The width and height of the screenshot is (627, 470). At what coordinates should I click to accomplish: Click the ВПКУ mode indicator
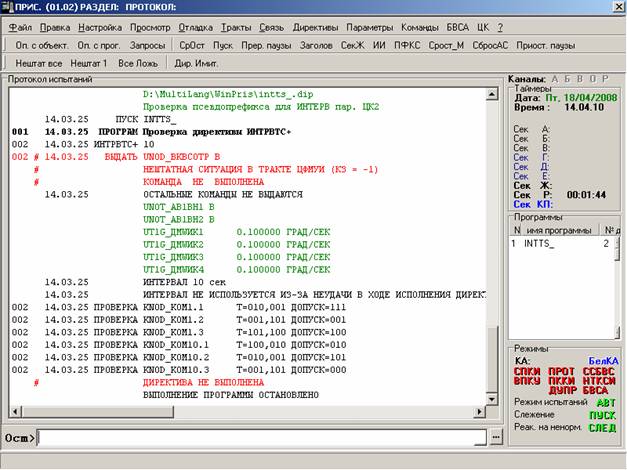pyautogui.click(x=527, y=381)
